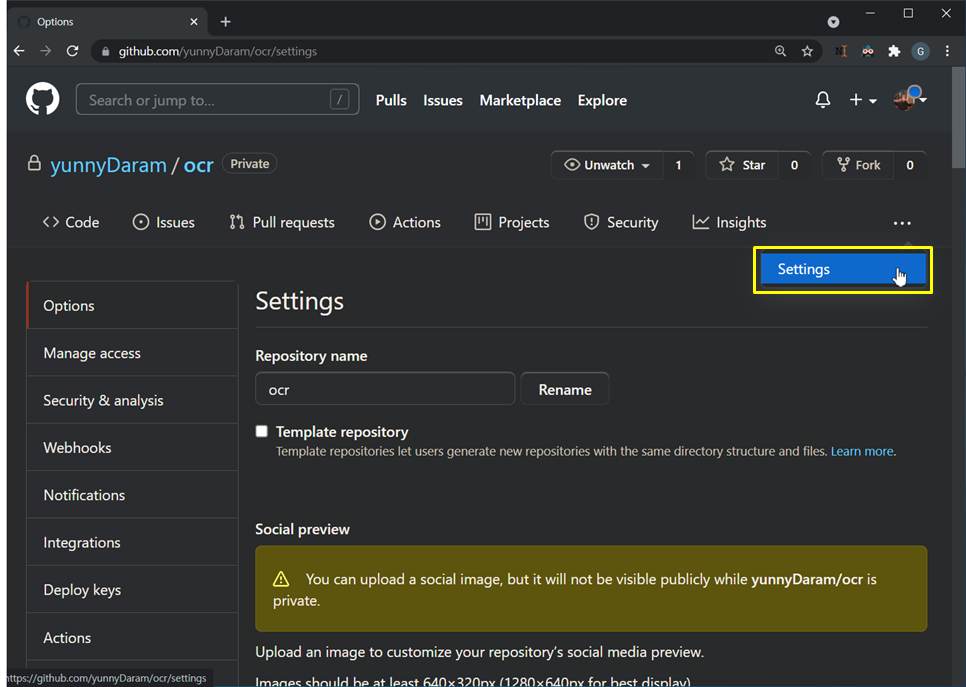Click the Chrome tab search dropdown circle

[833, 22]
